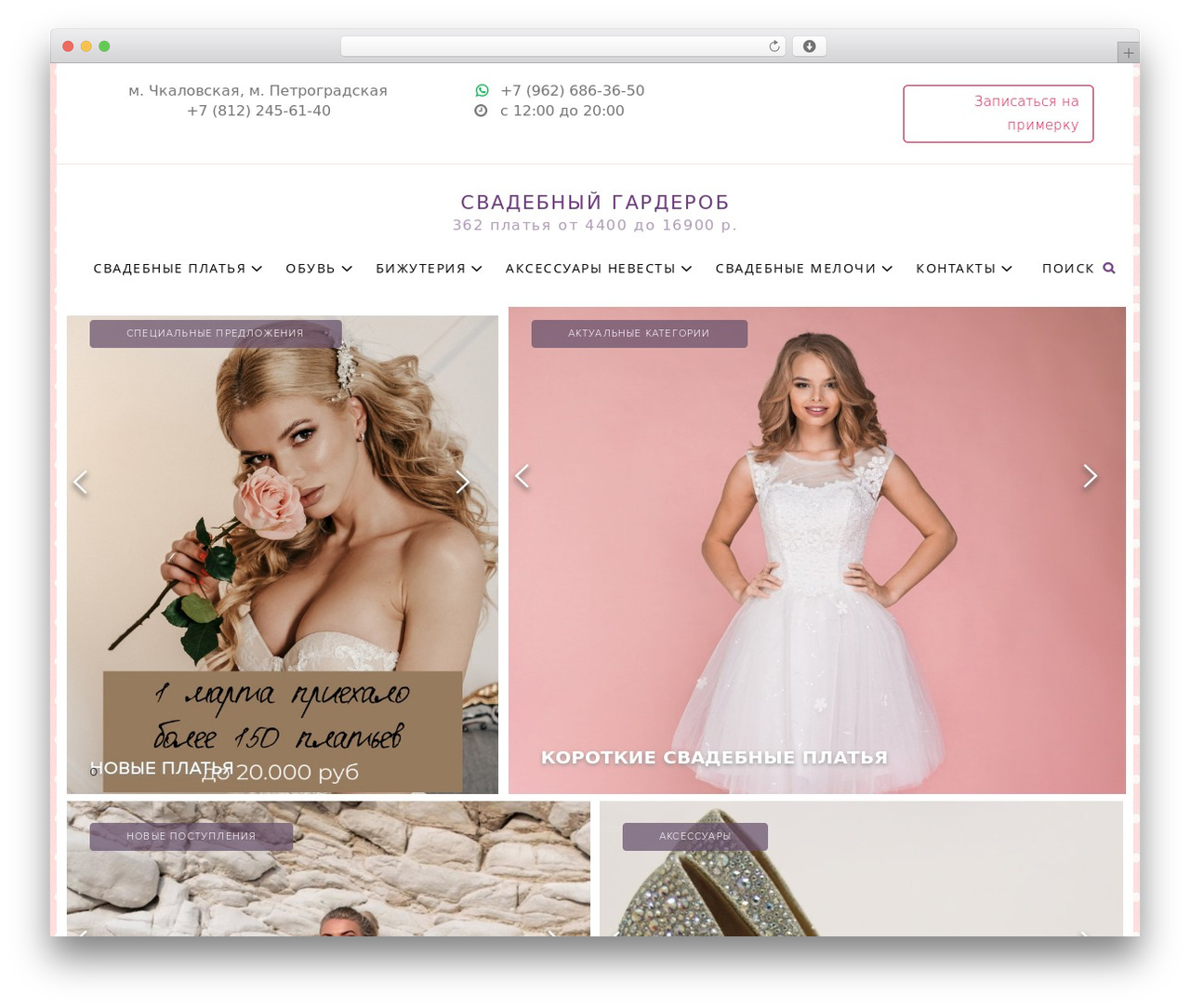This screenshot has height=1008, width=1190.
Task: Open the СВАДЕБНЫЙ ГАРДЕРОБ site title link
Action: click(595, 203)
